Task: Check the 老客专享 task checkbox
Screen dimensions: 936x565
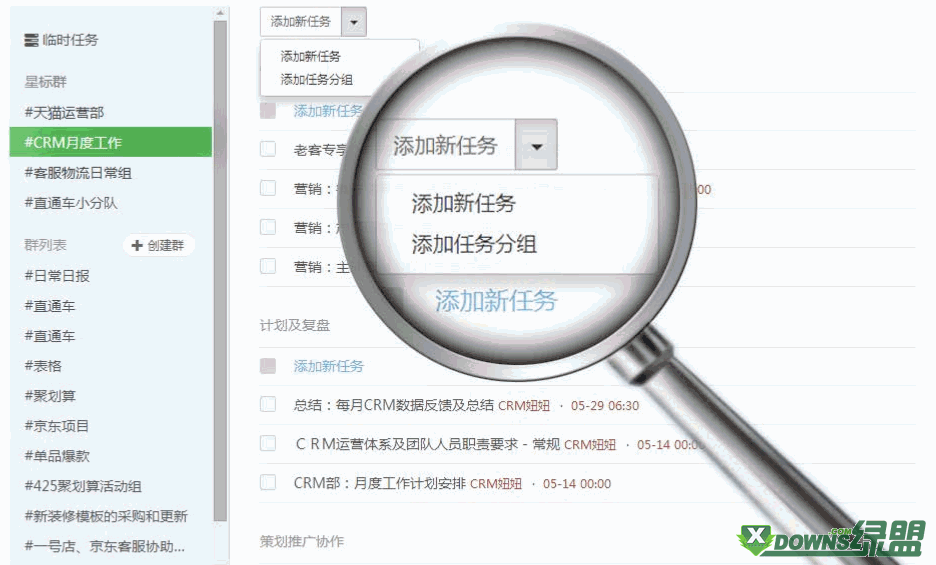Action: (x=268, y=149)
